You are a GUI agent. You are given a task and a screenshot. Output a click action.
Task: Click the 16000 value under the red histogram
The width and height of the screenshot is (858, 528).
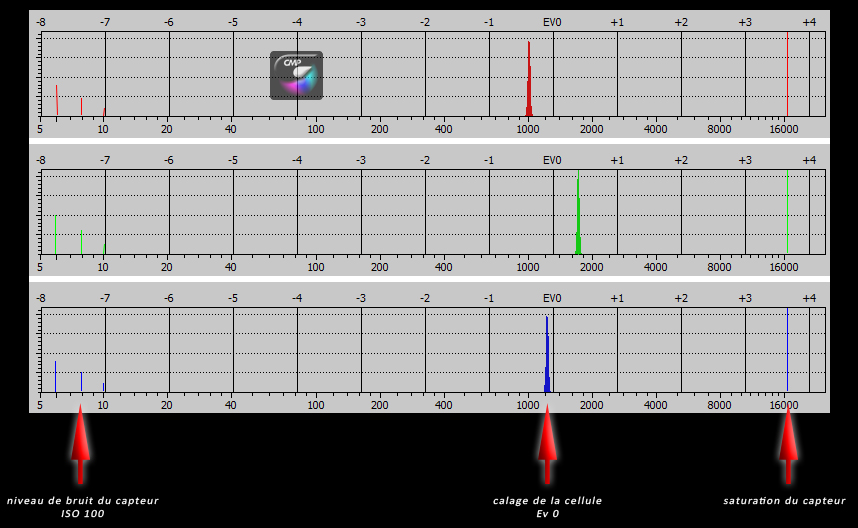(x=784, y=129)
